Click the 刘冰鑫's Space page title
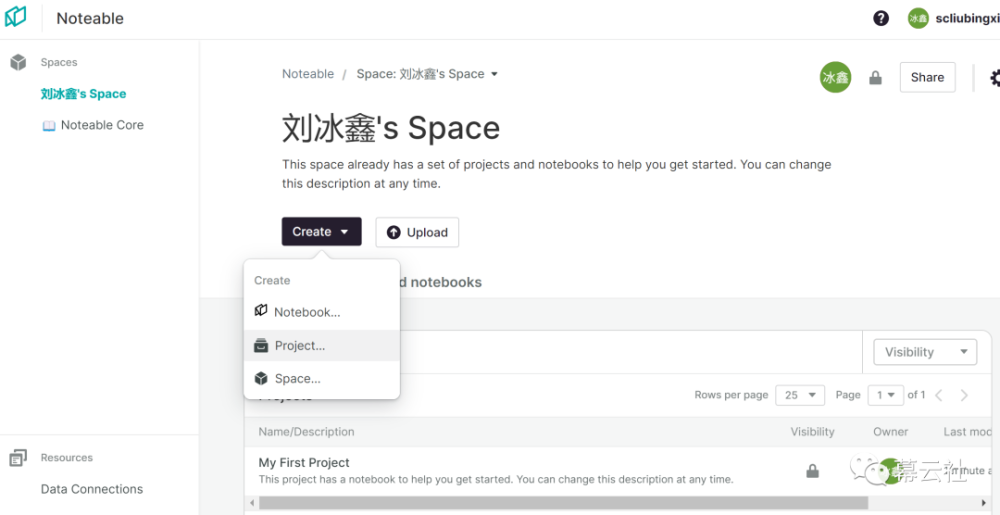The image size is (1000, 515). (x=391, y=128)
